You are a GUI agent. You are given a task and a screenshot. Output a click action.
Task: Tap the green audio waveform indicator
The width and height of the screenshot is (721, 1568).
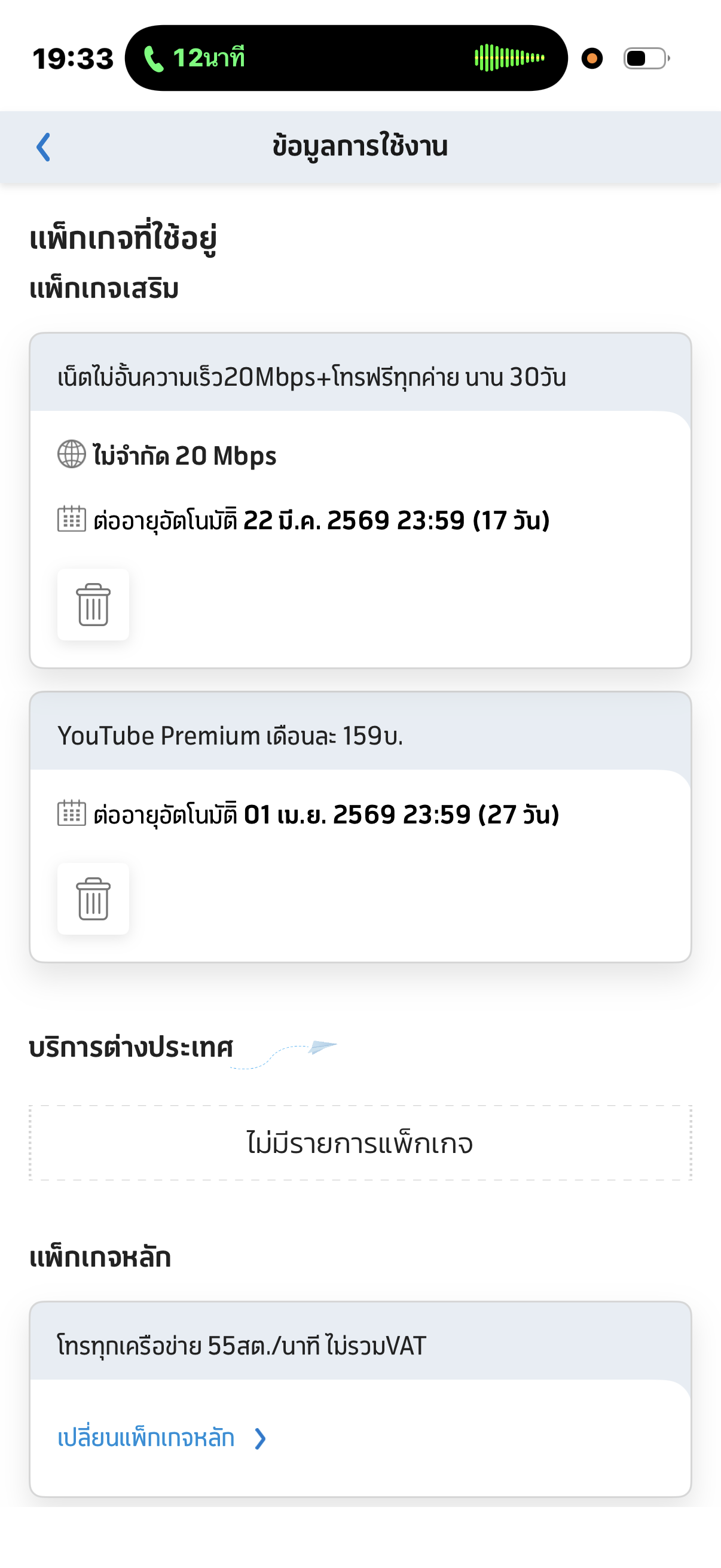coord(509,59)
